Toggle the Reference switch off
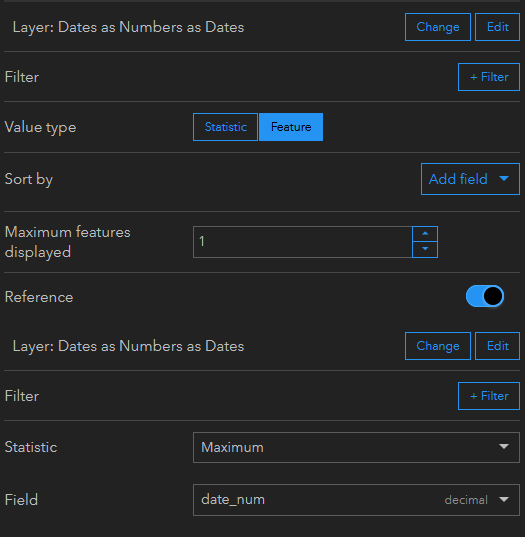 (485, 296)
